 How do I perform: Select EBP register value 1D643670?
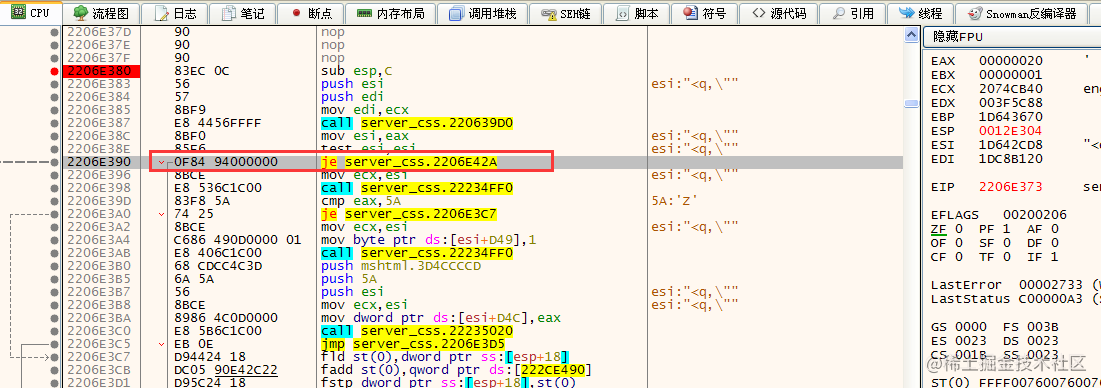(x=1010, y=117)
